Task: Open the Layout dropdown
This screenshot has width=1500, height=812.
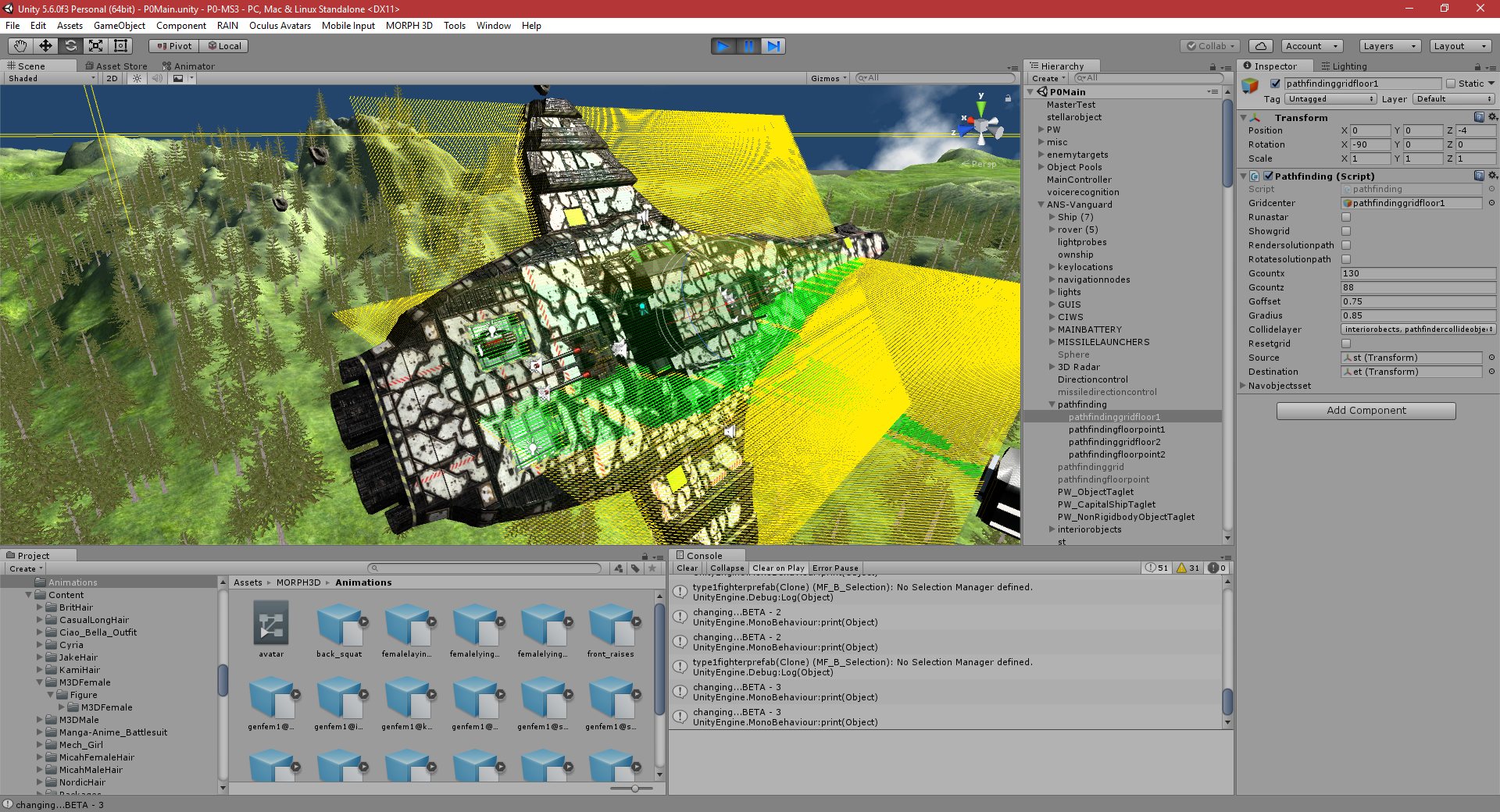Action: [x=1459, y=46]
